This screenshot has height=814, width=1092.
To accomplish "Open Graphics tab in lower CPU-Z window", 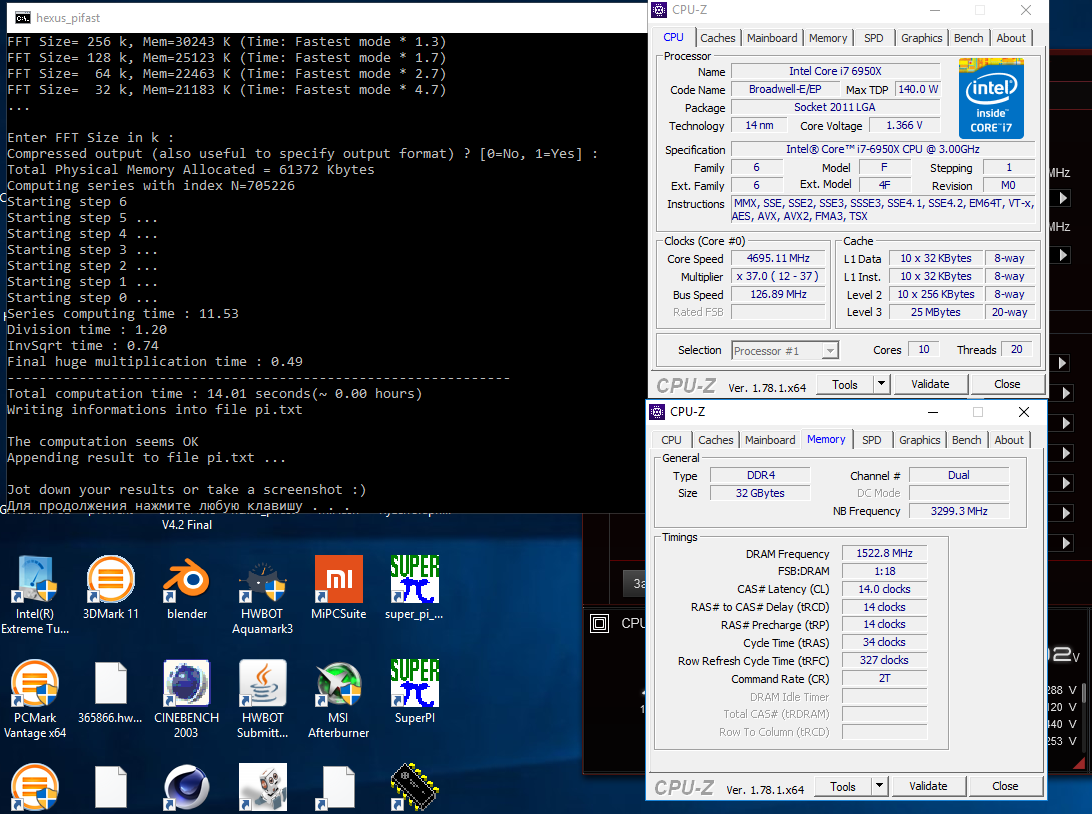I will (x=919, y=440).
